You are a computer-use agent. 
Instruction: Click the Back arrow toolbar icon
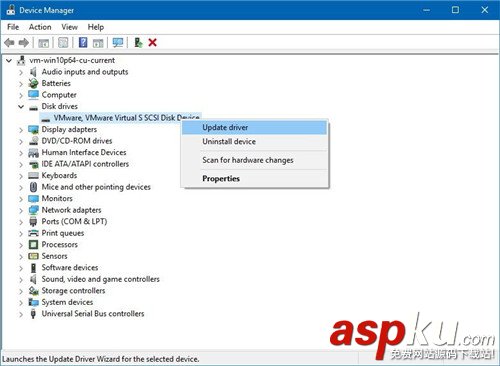(9, 42)
